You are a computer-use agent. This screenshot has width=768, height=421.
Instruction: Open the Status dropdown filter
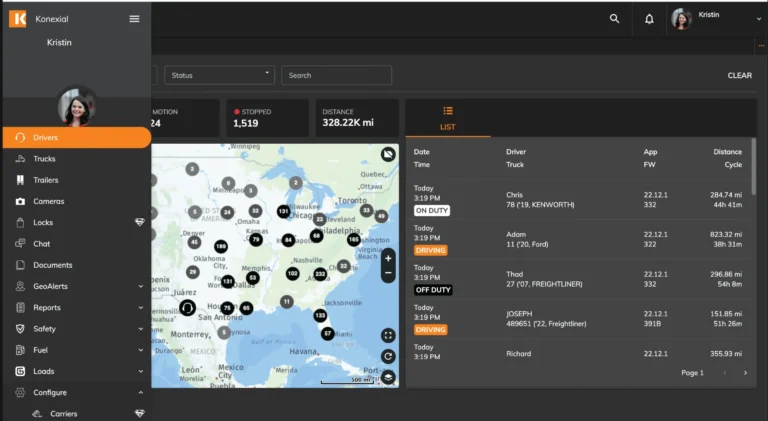219,75
